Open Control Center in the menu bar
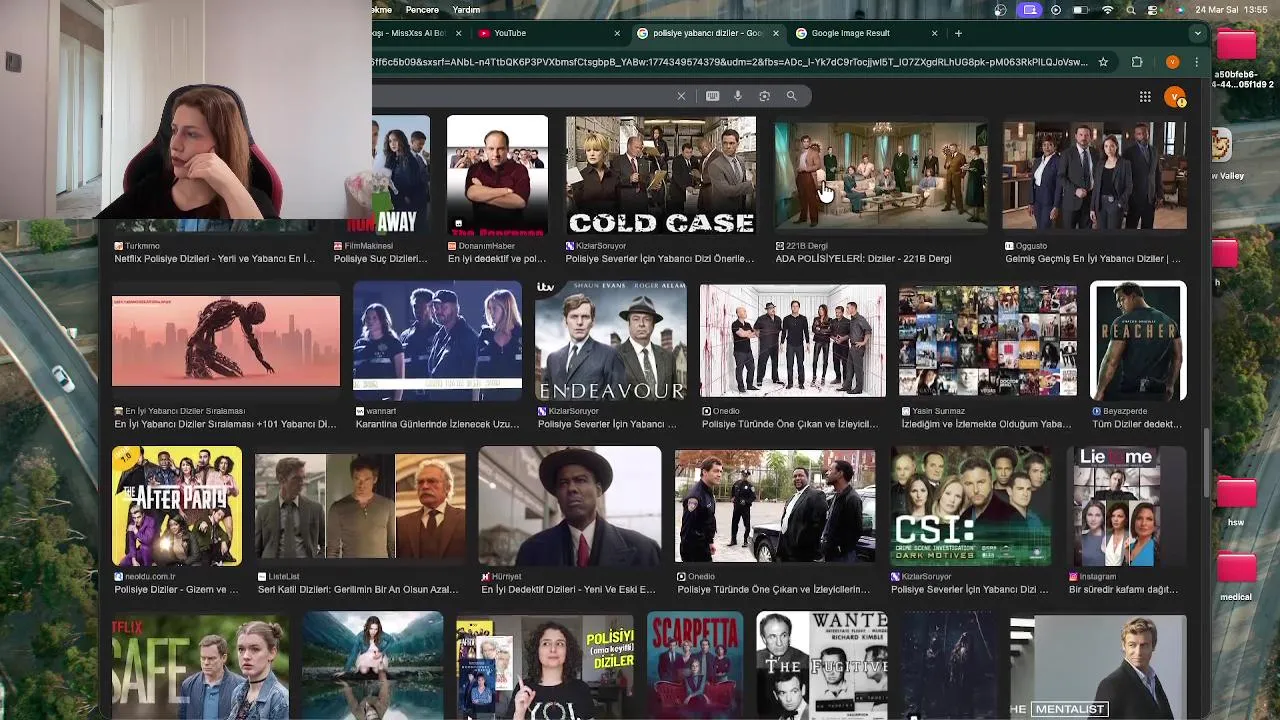 [x=1153, y=10]
